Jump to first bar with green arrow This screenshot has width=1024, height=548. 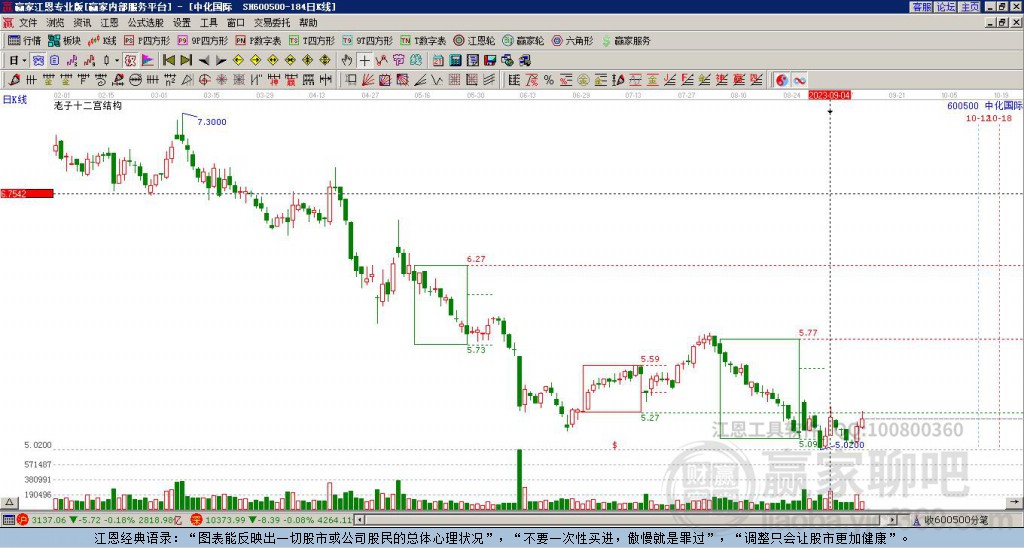click(x=168, y=60)
